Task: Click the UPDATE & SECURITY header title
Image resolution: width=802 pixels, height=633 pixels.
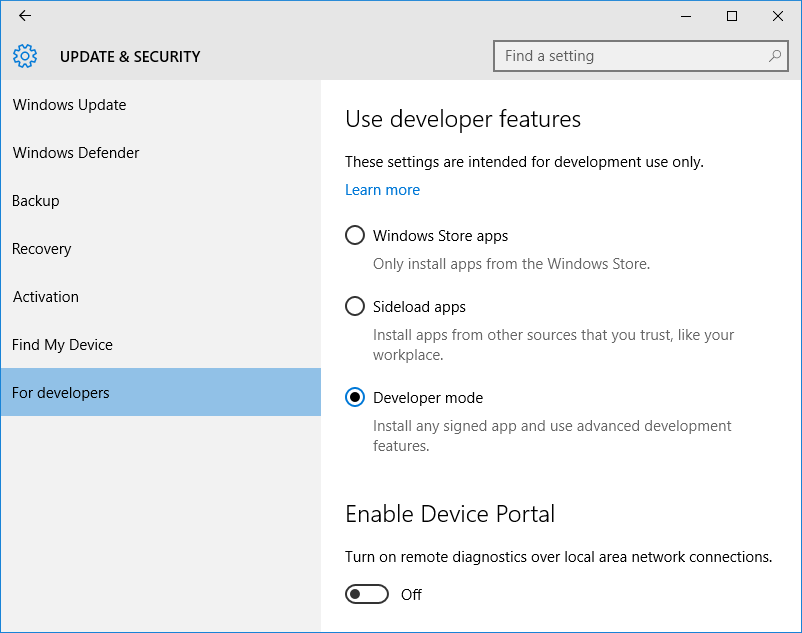Action: 130,57
